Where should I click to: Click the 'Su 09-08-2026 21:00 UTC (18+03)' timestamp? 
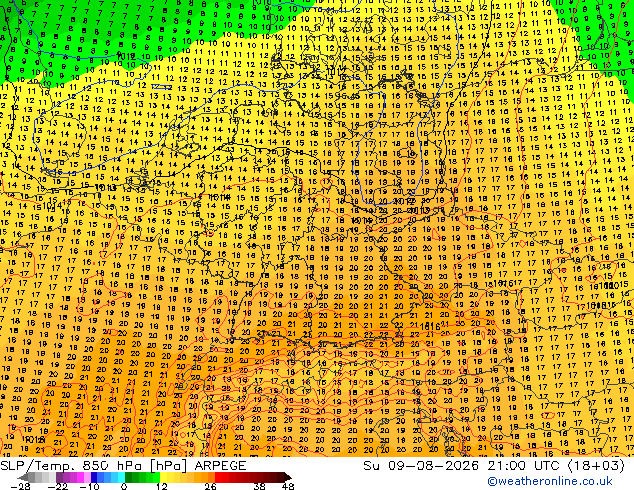point(494,465)
